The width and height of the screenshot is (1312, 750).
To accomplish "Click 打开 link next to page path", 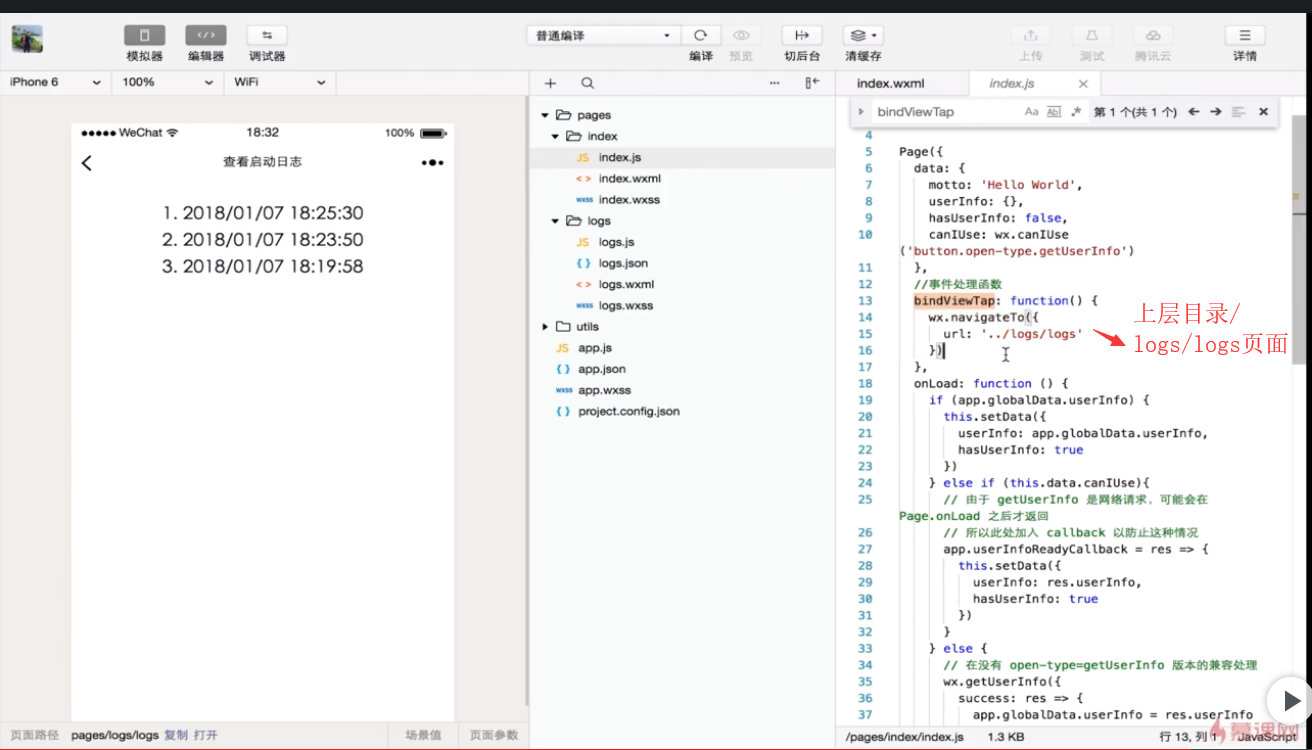I will [206, 735].
